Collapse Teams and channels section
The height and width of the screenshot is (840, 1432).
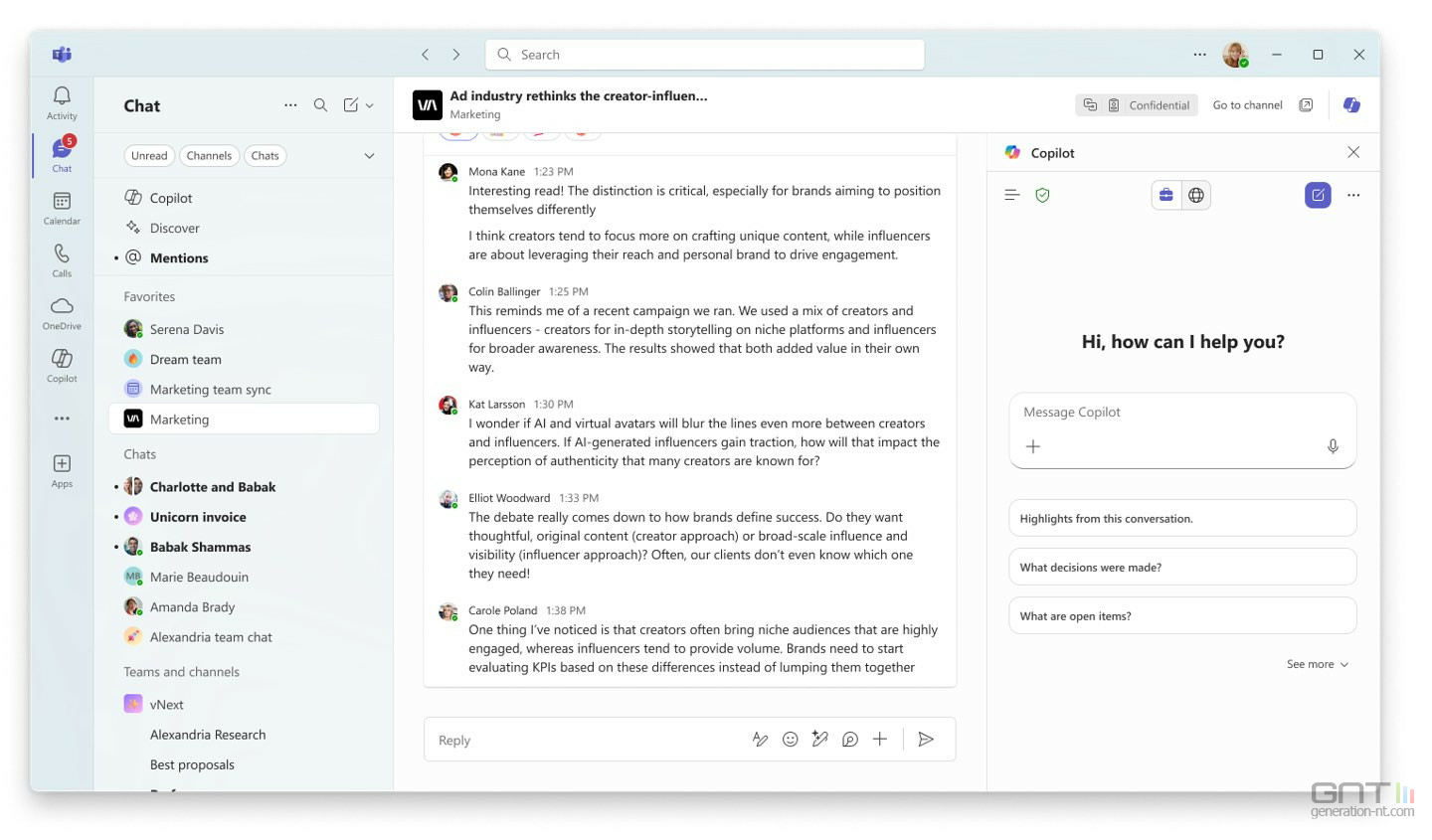(x=181, y=672)
